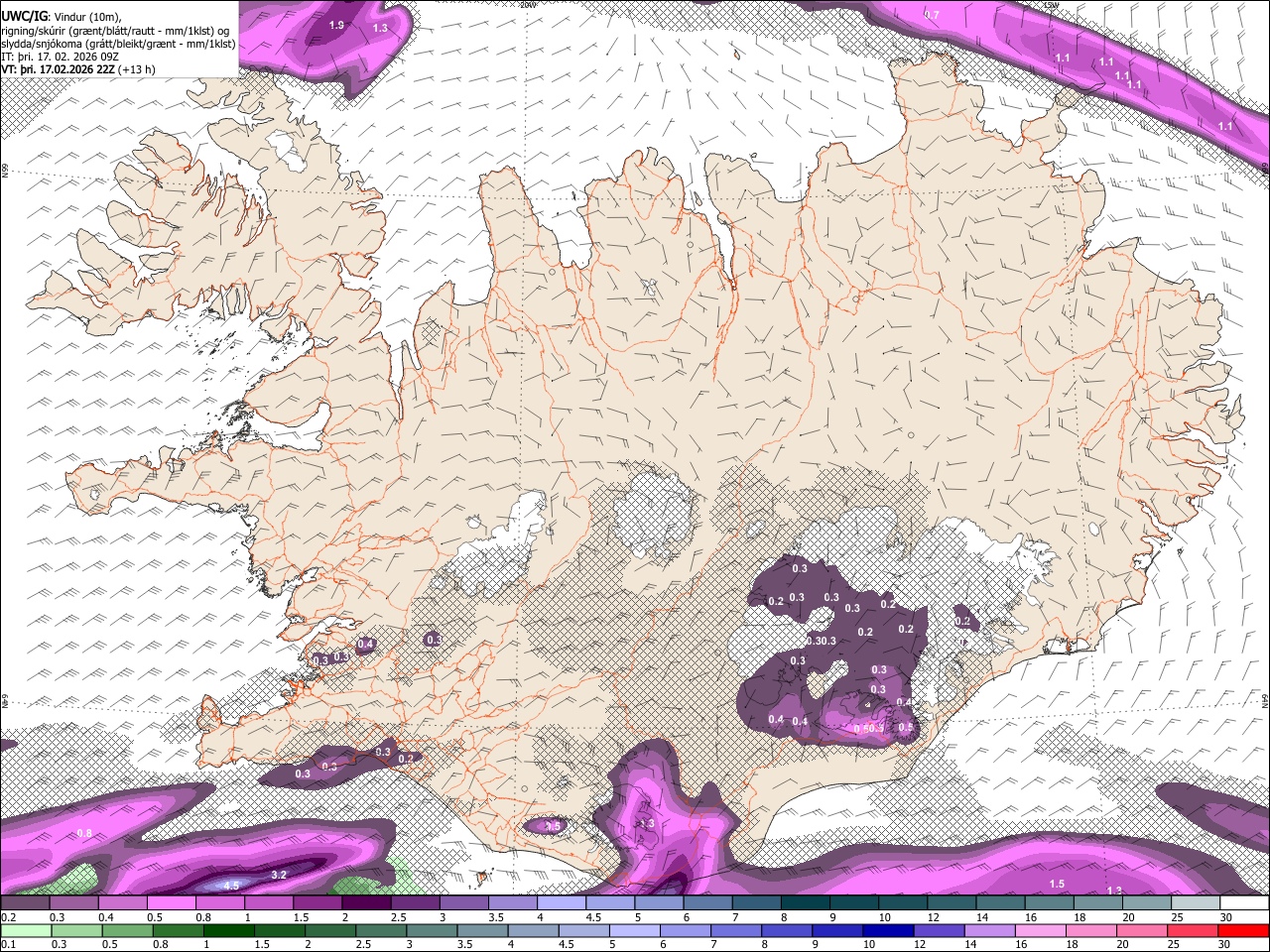Click the mauve 0.4 swatch in upper legend
This screenshot has width=1270, height=952.
point(122,902)
